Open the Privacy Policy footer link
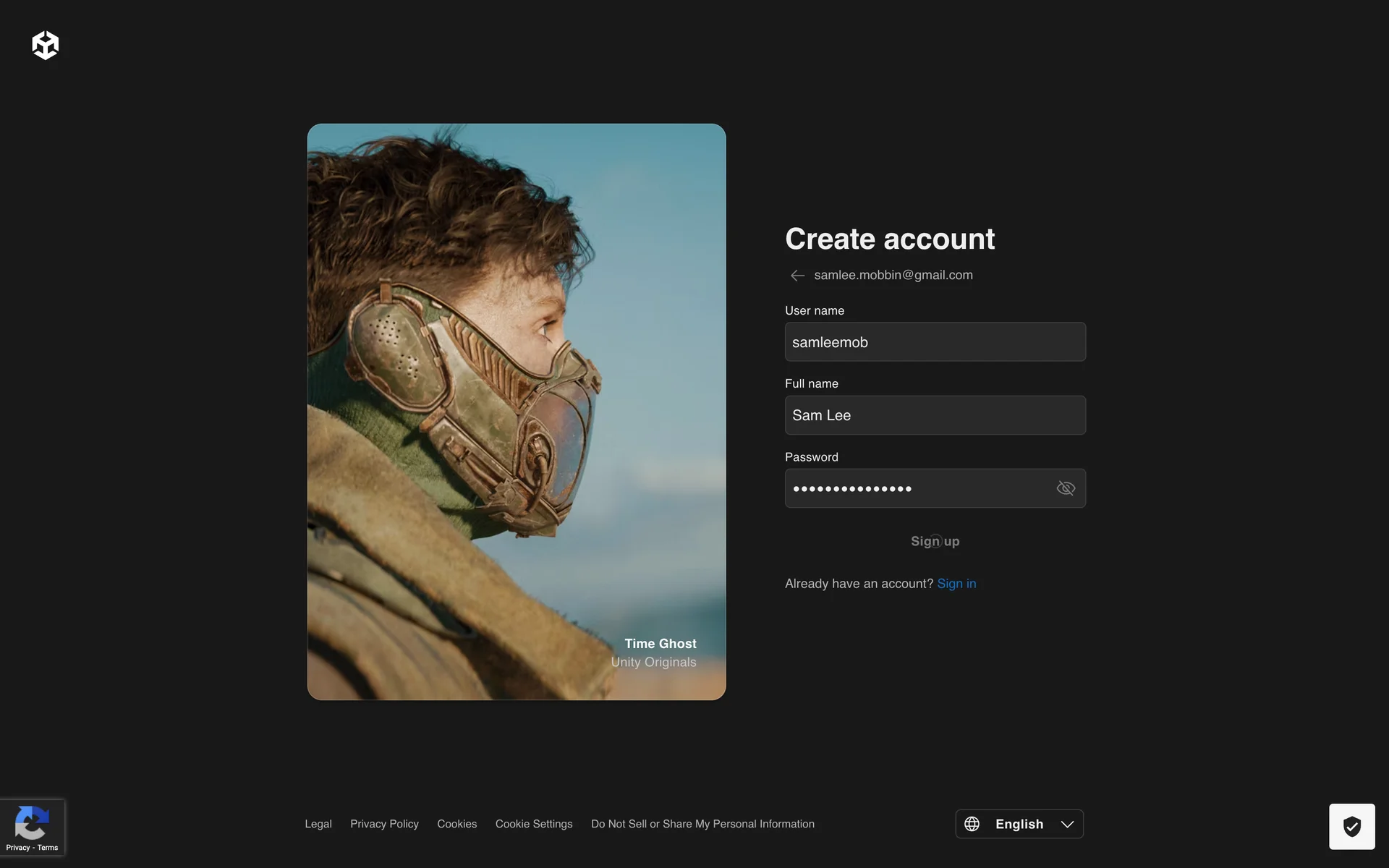Image resolution: width=1389 pixels, height=868 pixels. click(384, 824)
